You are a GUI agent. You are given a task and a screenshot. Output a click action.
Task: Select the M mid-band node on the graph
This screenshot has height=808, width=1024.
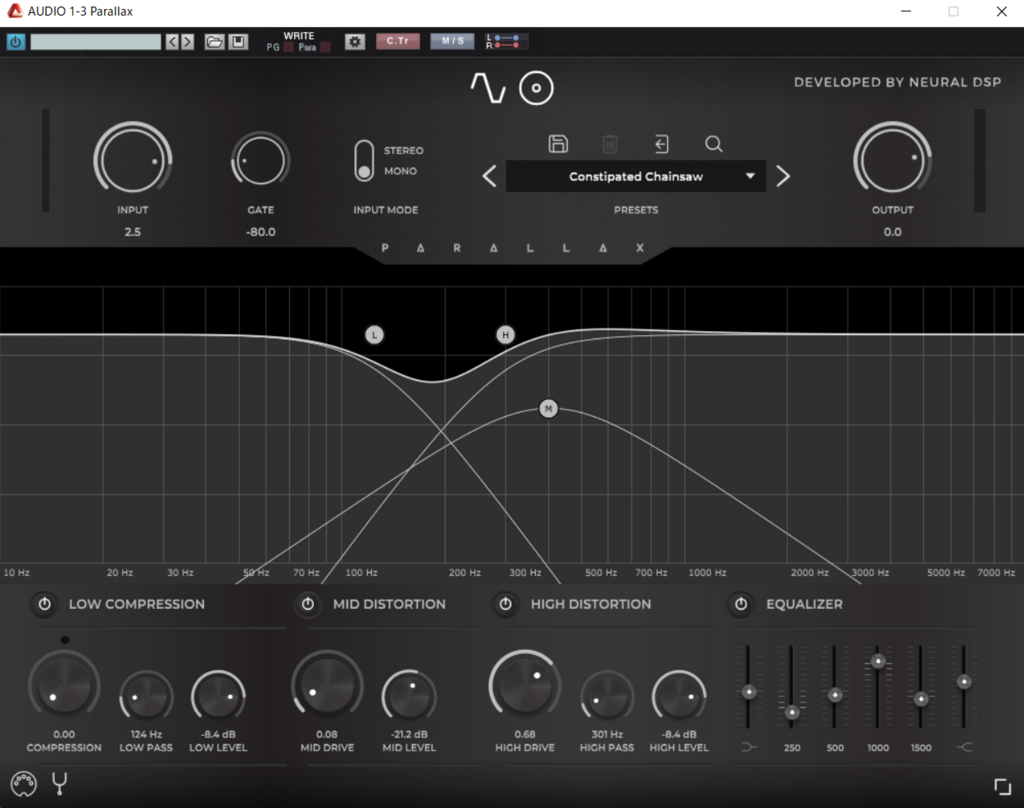click(549, 409)
